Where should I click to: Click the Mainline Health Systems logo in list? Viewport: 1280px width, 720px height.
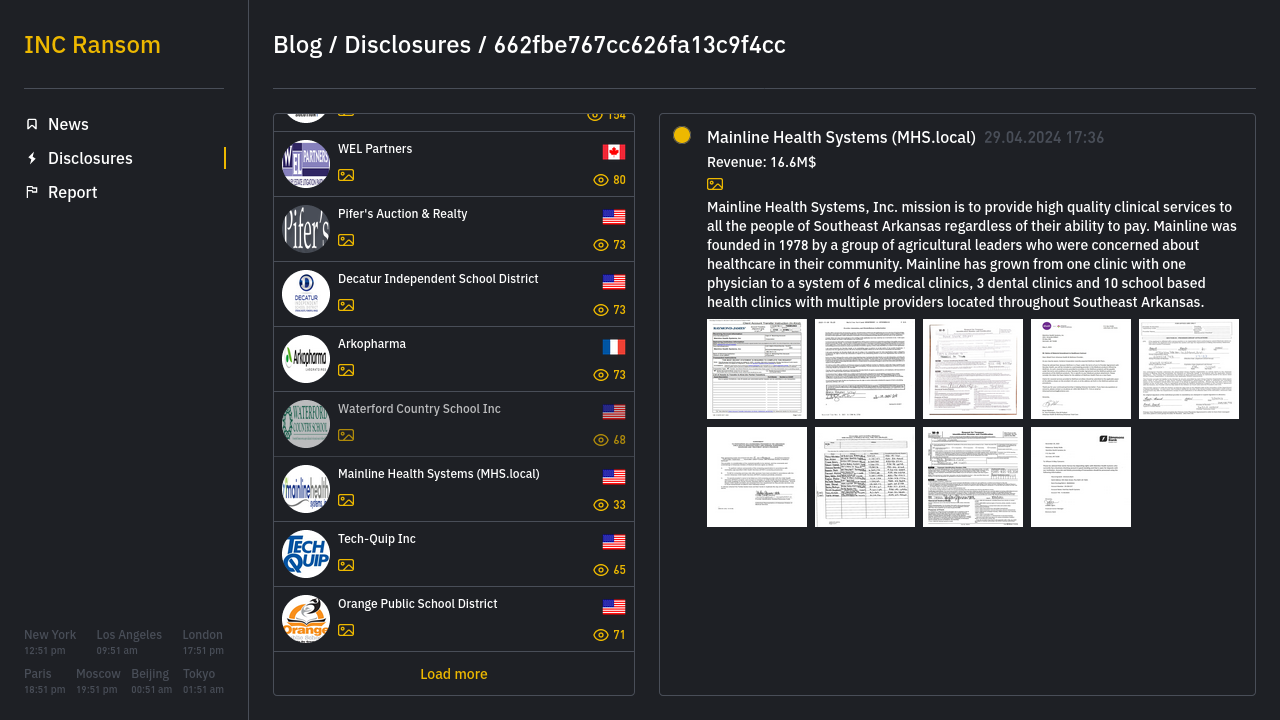coord(306,489)
